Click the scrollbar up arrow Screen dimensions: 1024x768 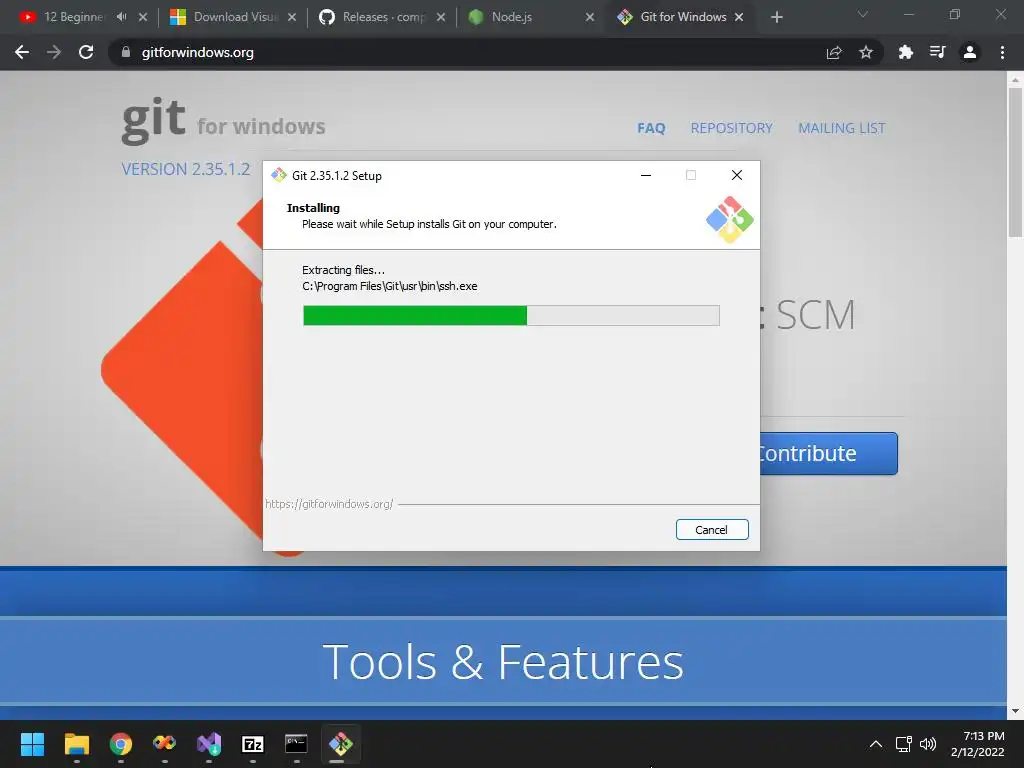(x=1015, y=80)
